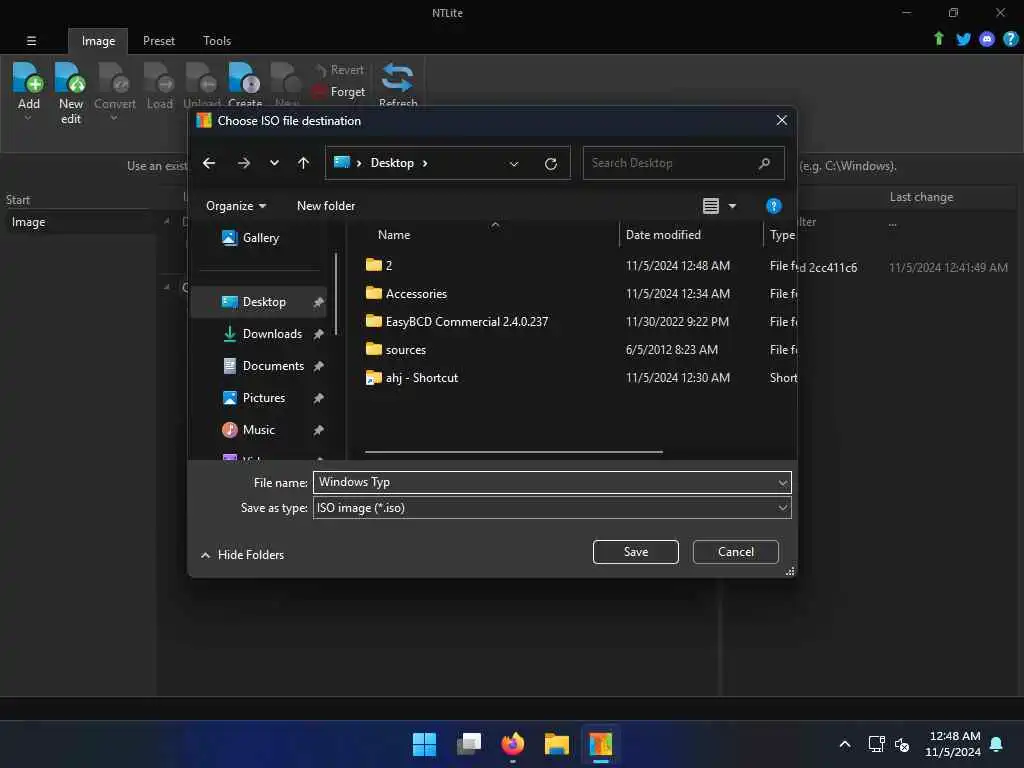This screenshot has width=1024, height=768.
Task: Sort files by Date modified column
Action: pyautogui.click(x=663, y=235)
